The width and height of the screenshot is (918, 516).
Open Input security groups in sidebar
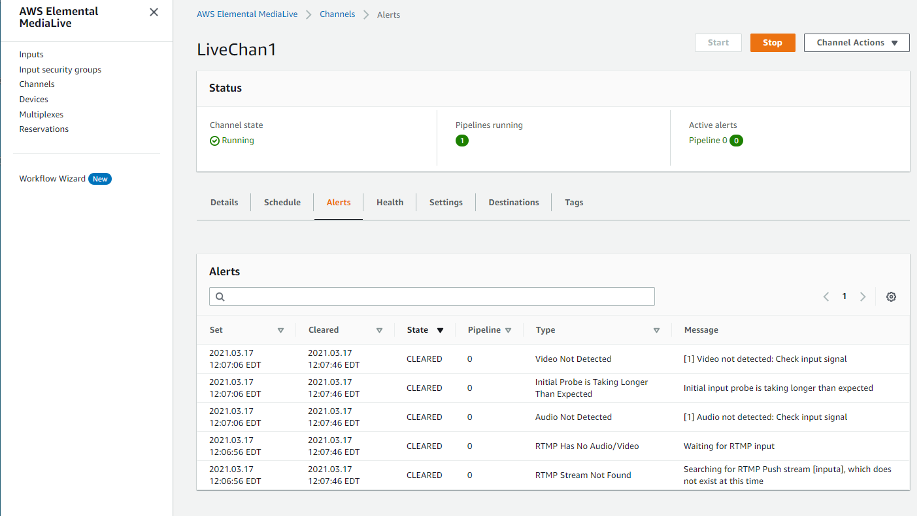pyautogui.click(x=60, y=70)
